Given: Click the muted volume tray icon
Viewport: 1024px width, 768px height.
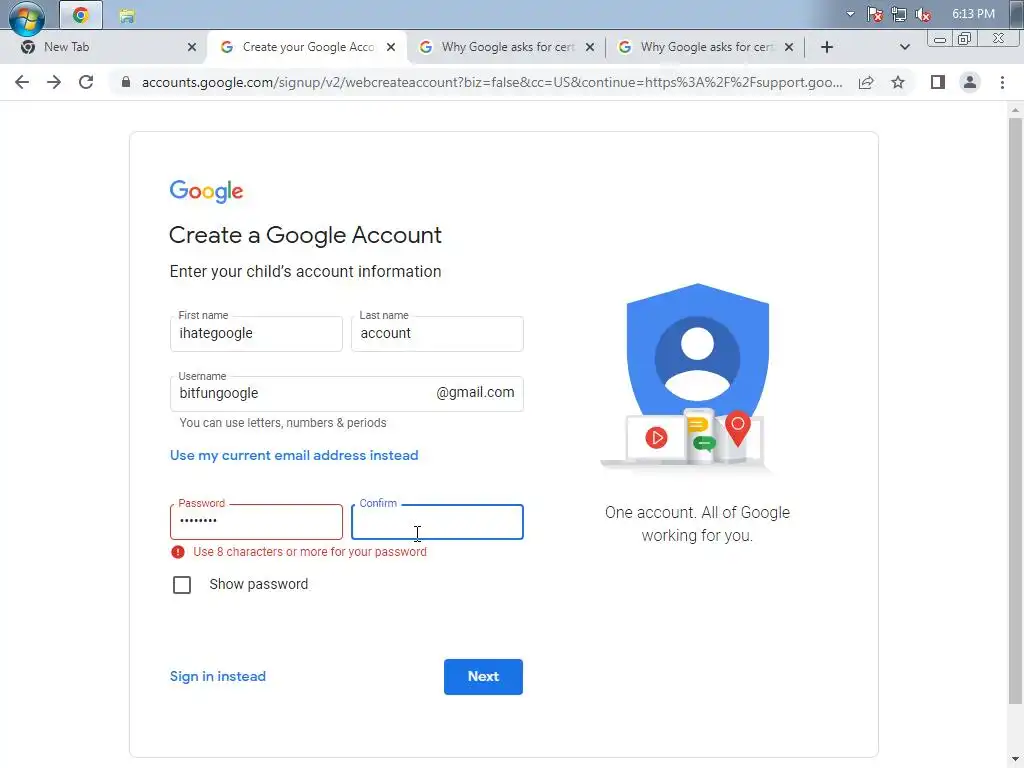Looking at the screenshot, I should 923,14.
